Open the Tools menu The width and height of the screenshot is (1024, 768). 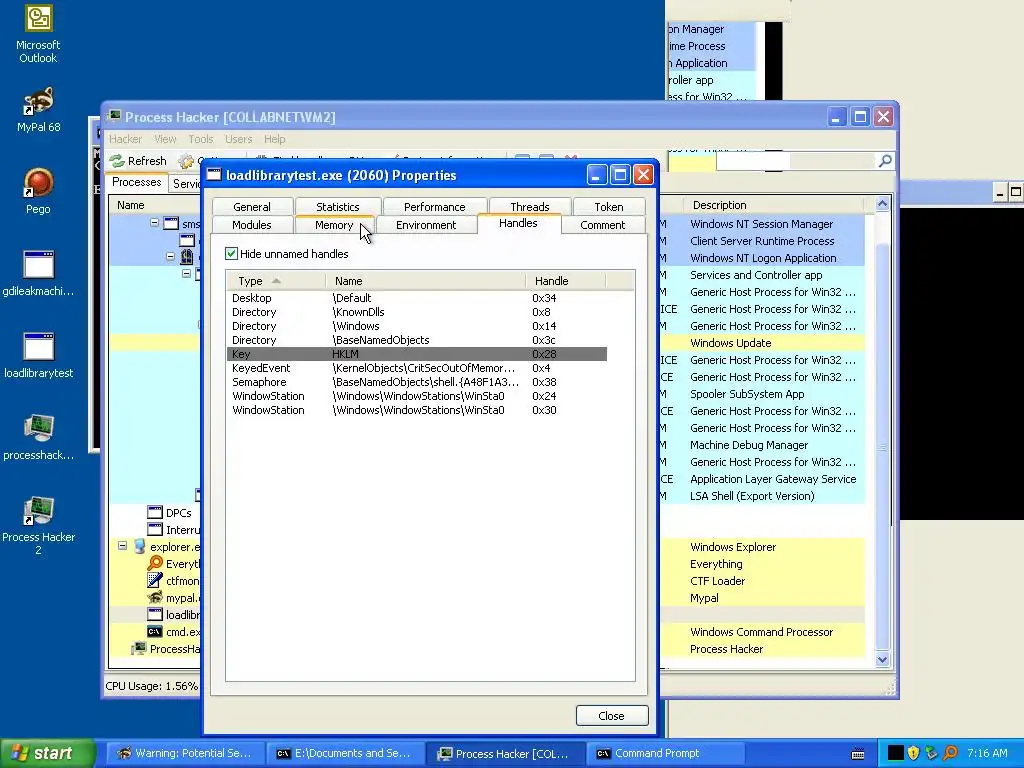(200, 138)
